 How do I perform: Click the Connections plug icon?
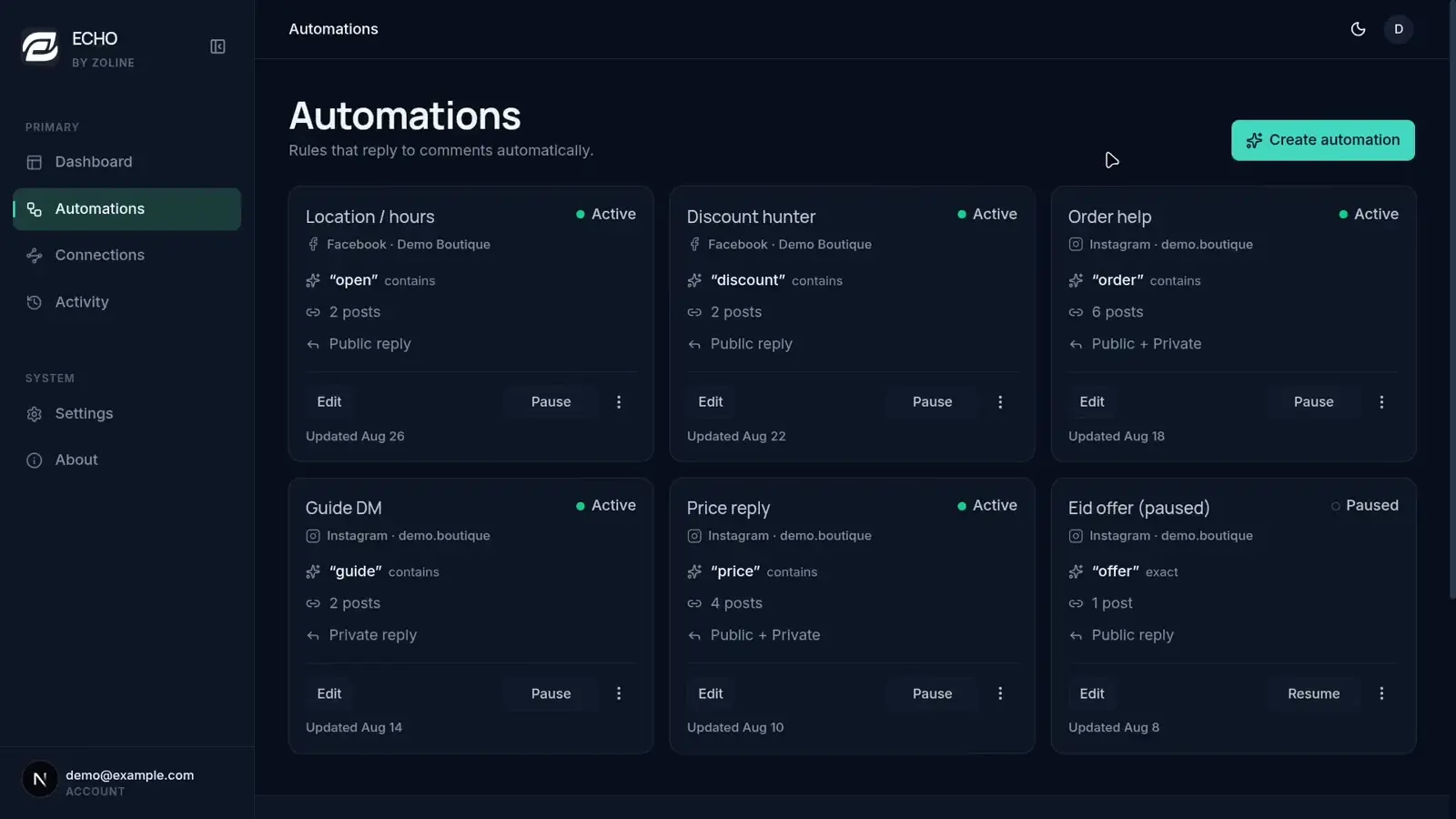35,256
